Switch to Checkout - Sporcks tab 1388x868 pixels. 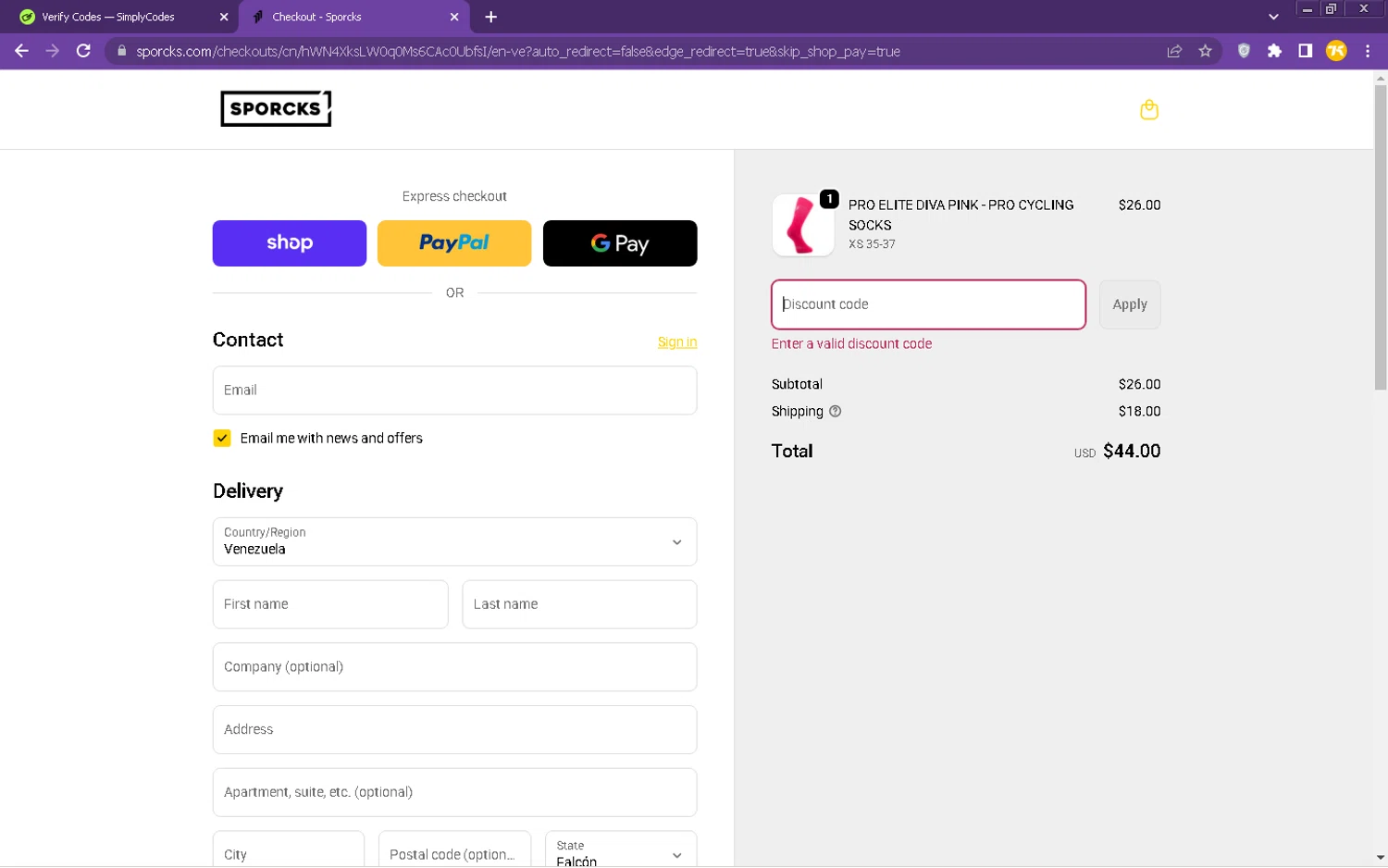pyautogui.click(x=354, y=17)
